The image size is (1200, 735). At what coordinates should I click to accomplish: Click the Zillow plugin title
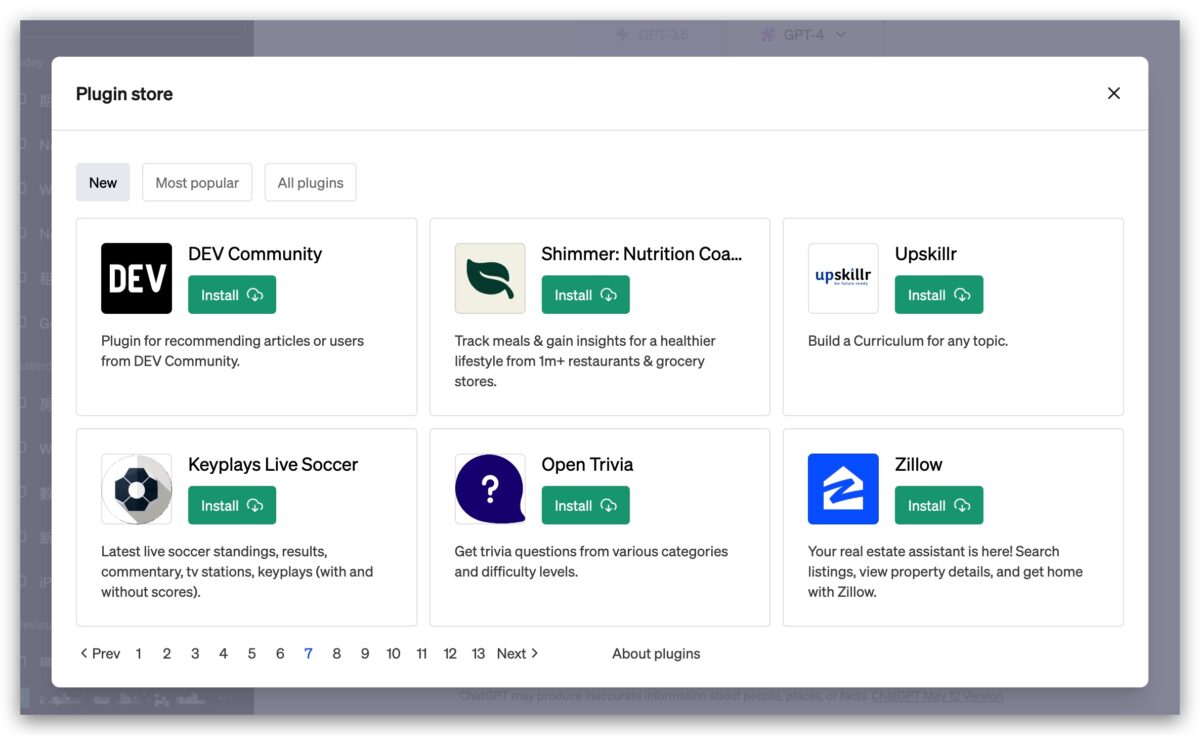tap(919, 464)
